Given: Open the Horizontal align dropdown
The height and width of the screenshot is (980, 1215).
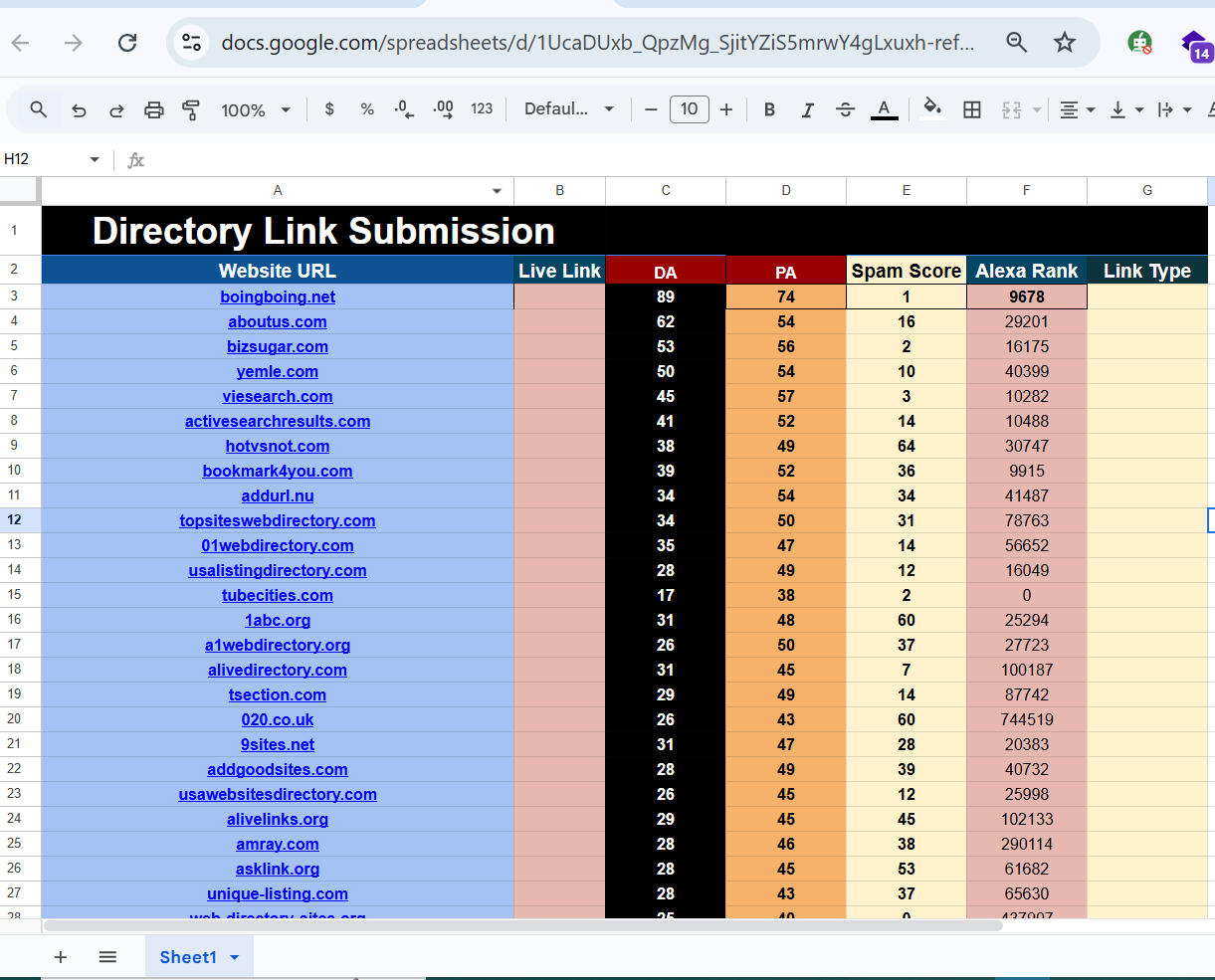Looking at the screenshot, I should click(x=1076, y=109).
